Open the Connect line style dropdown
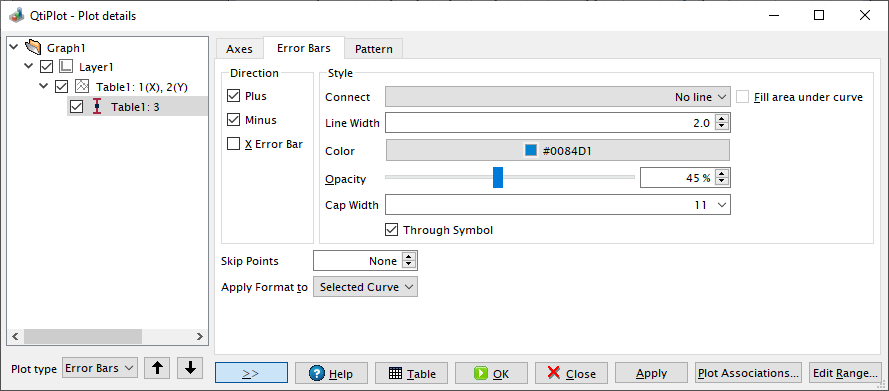 pos(557,97)
